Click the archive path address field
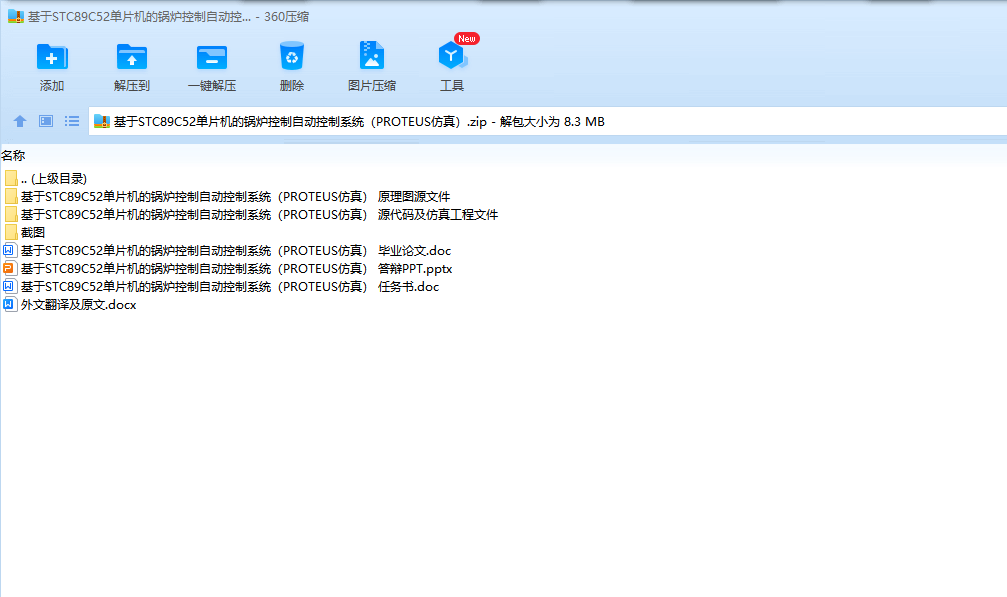The width and height of the screenshot is (1007, 597). point(548,121)
